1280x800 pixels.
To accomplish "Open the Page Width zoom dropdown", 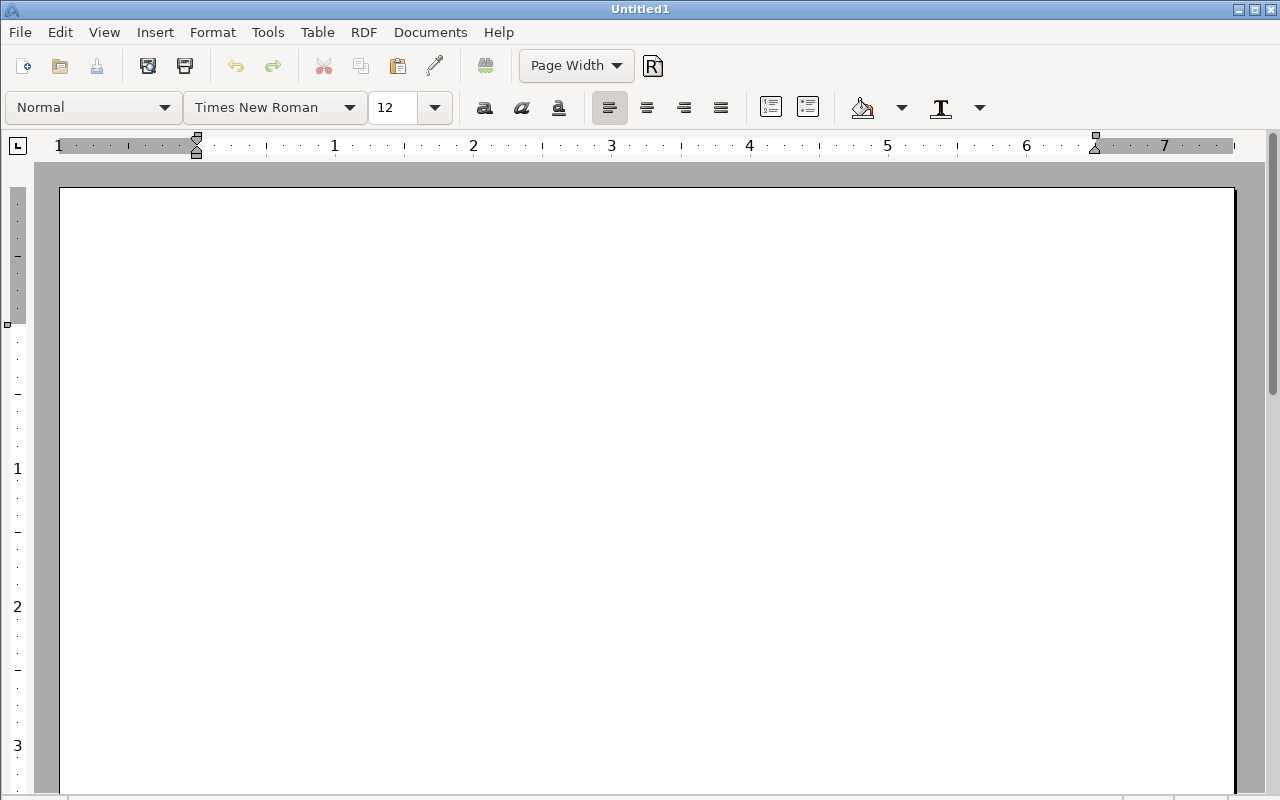I will point(577,66).
